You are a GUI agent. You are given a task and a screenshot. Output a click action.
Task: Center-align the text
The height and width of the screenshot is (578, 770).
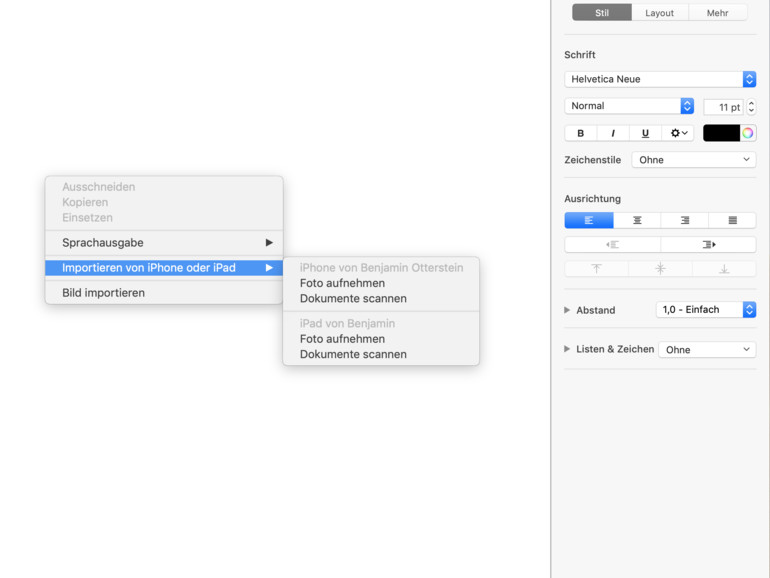(637, 220)
